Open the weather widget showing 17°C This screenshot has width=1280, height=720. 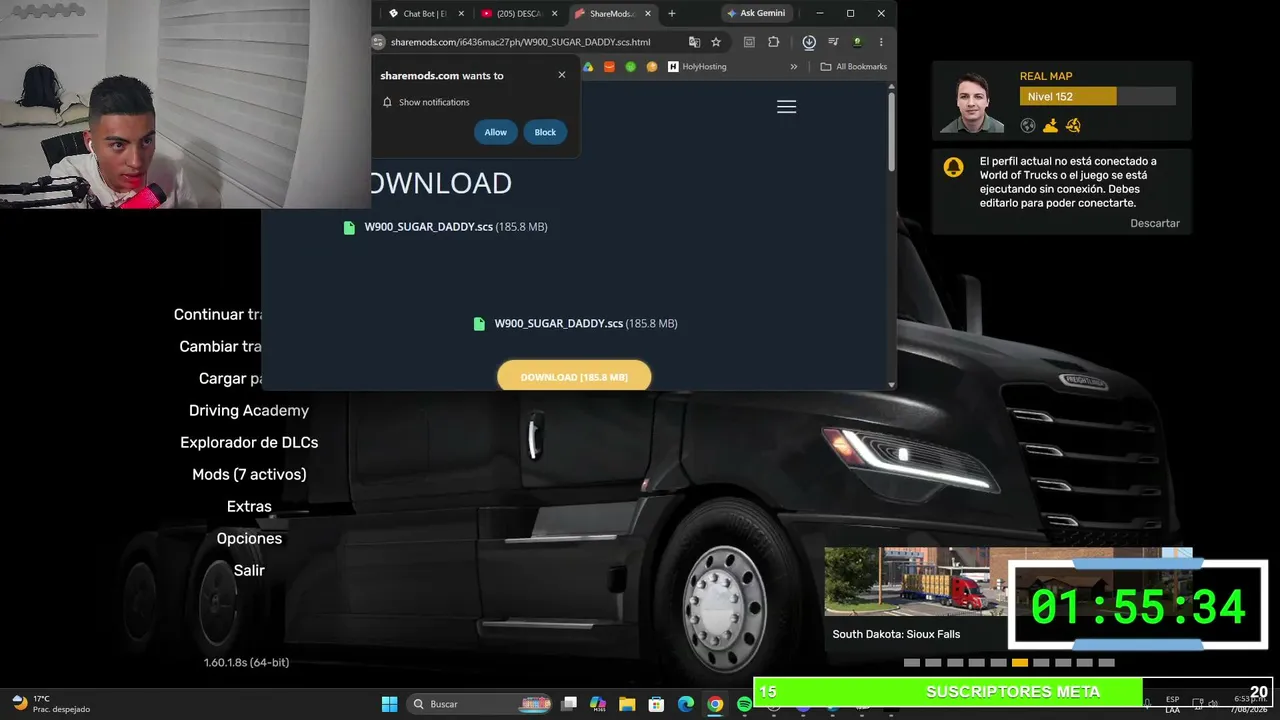50,704
